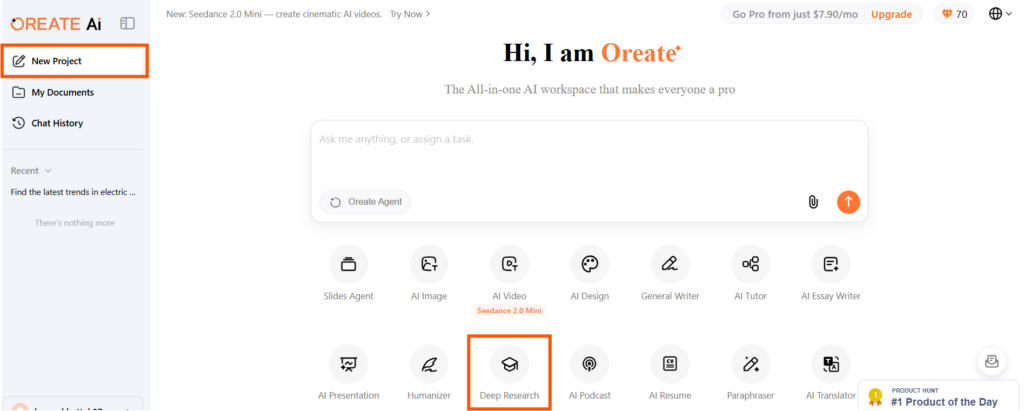
Task: Click the #1 Product of the Day badge
Action: [x=940, y=396]
